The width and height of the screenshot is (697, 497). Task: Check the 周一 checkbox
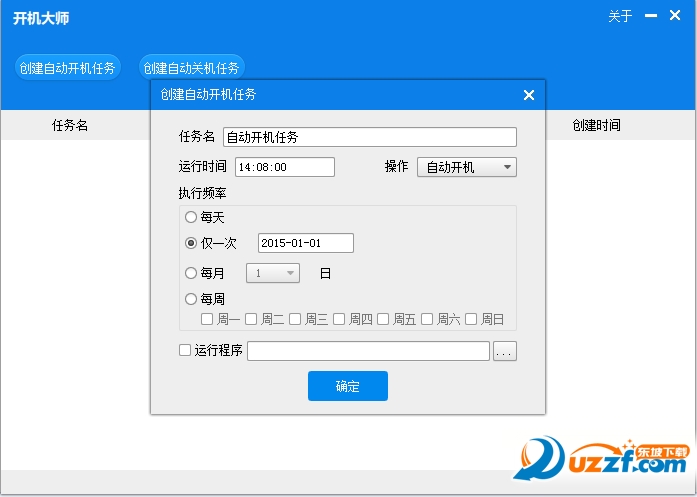pyautogui.click(x=207, y=319)
